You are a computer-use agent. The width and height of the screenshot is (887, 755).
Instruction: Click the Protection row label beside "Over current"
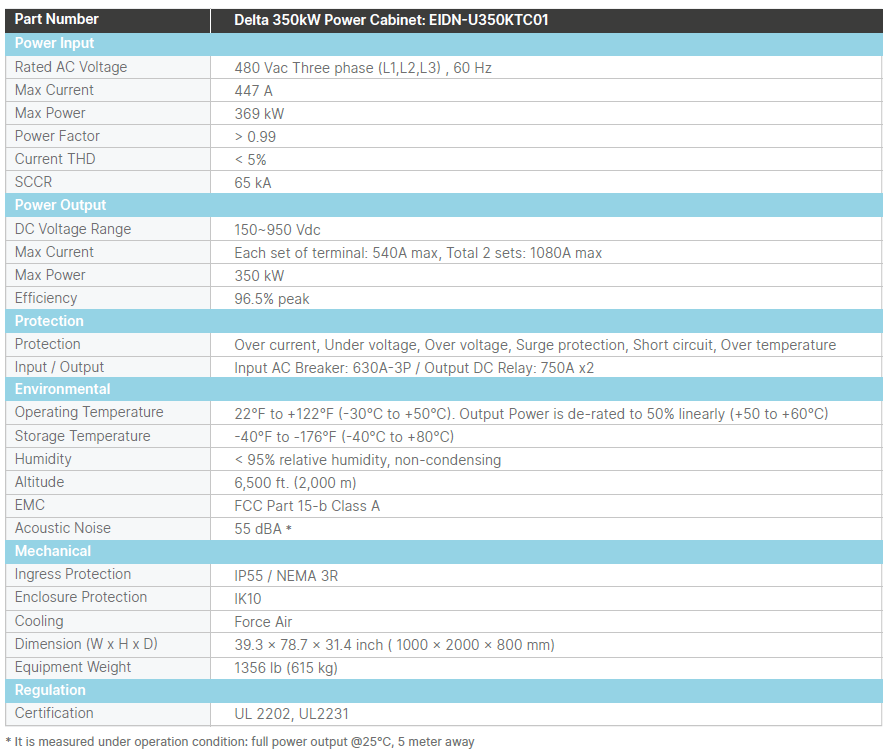(48, 344)
